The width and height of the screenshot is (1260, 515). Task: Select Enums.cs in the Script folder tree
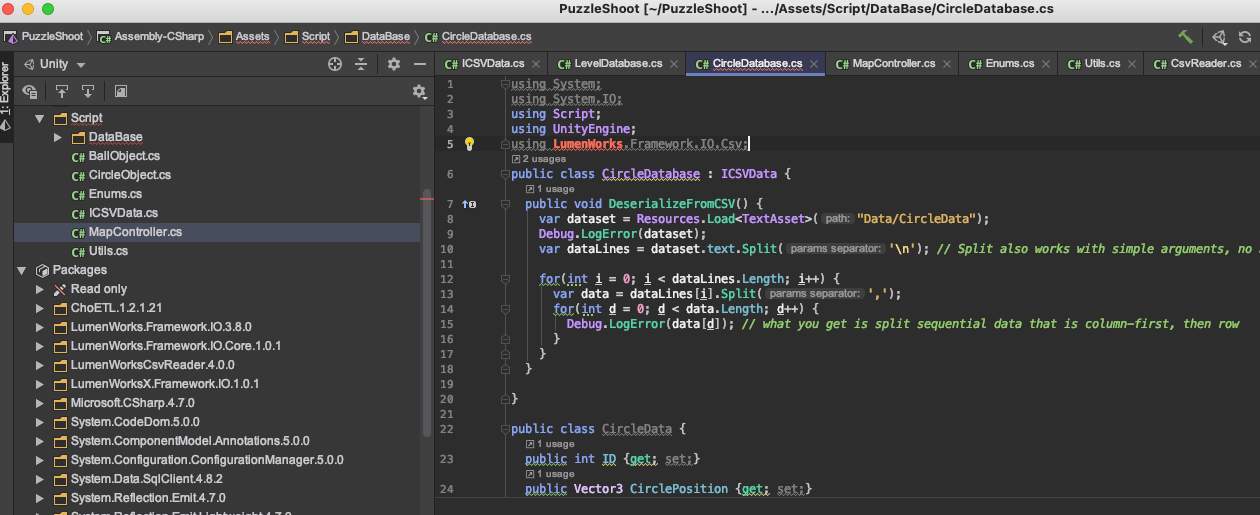[115, 194]
